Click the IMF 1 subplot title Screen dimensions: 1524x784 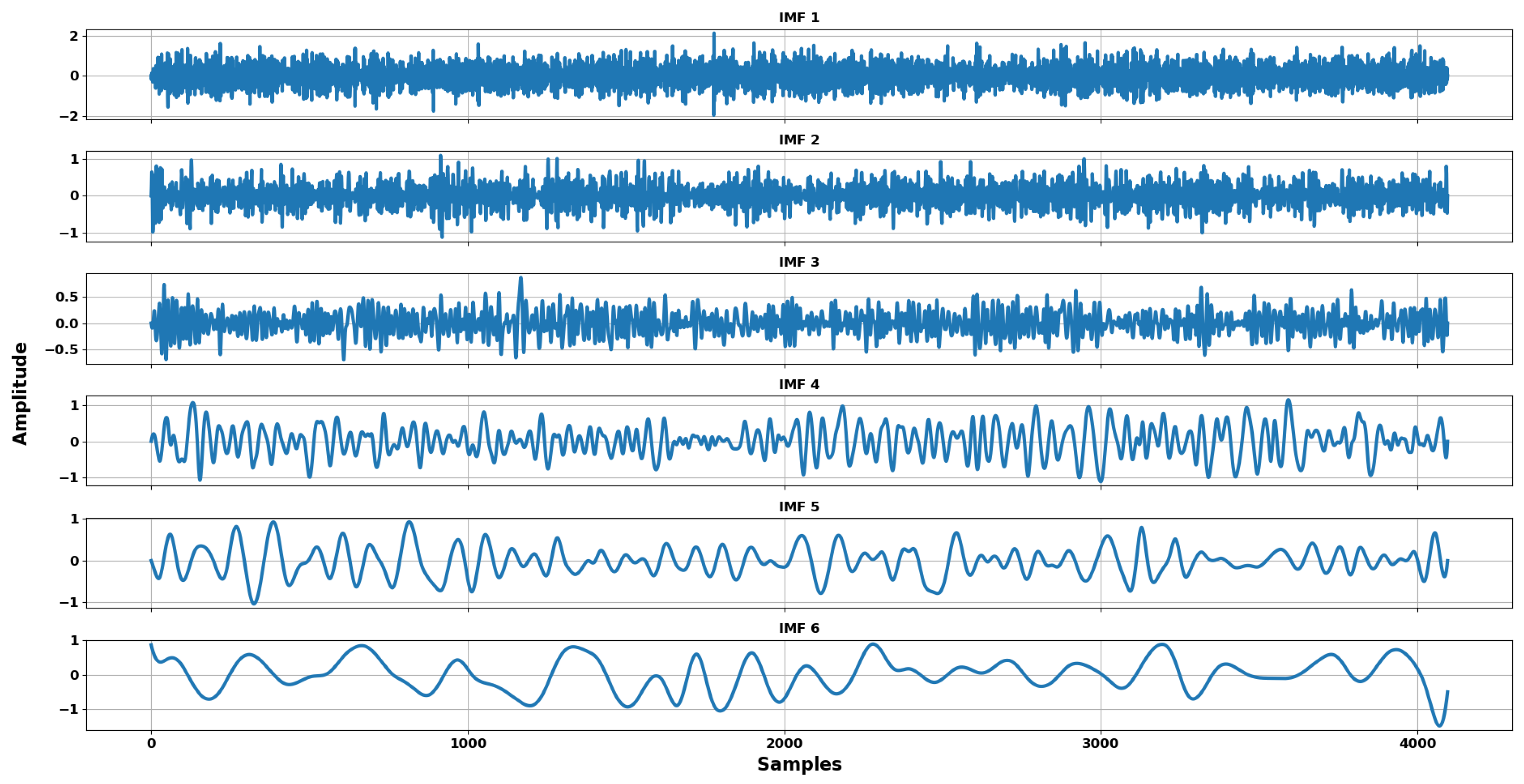click(x=799, y=18)
